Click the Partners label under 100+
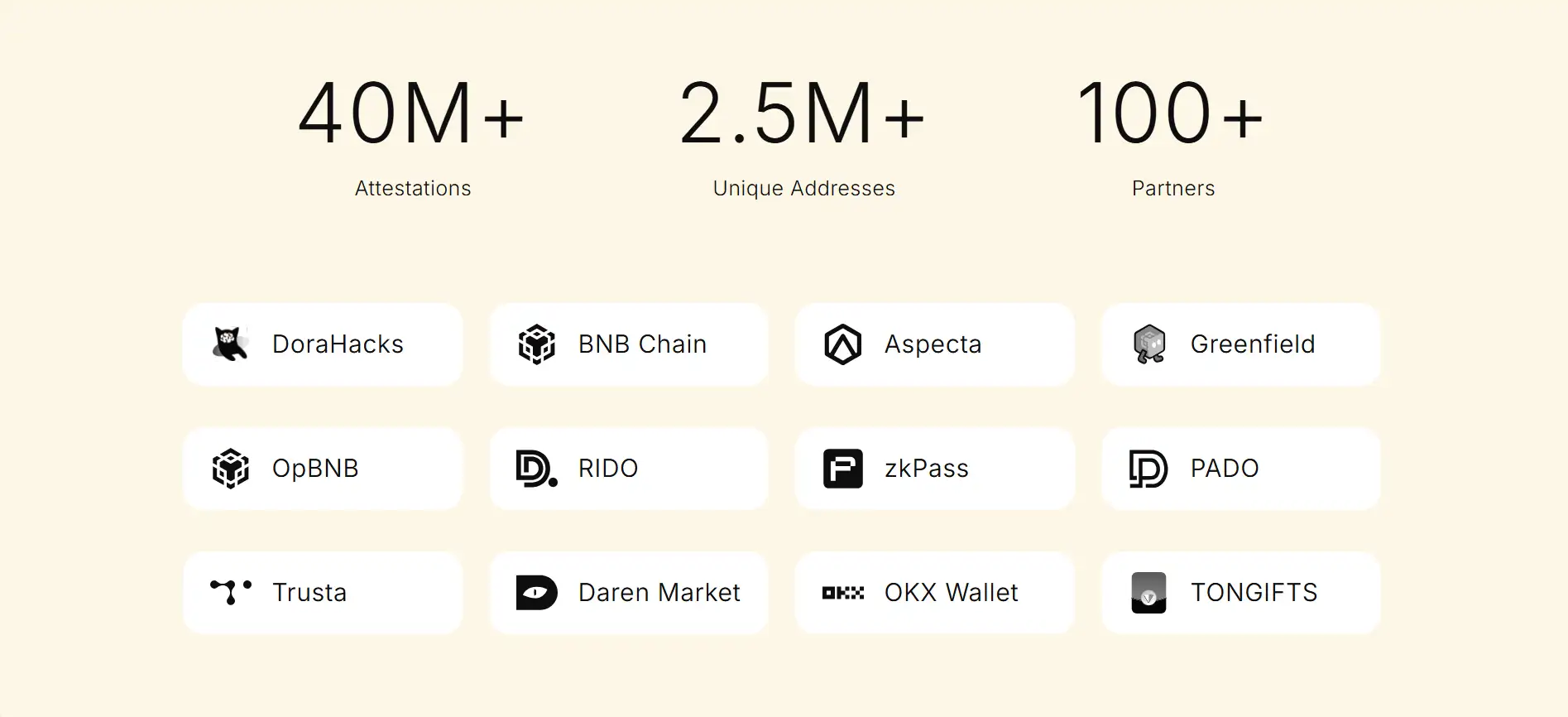The height and width of the screenshot is (717, 1568). pyautogui.click(x=1172, y=189)
